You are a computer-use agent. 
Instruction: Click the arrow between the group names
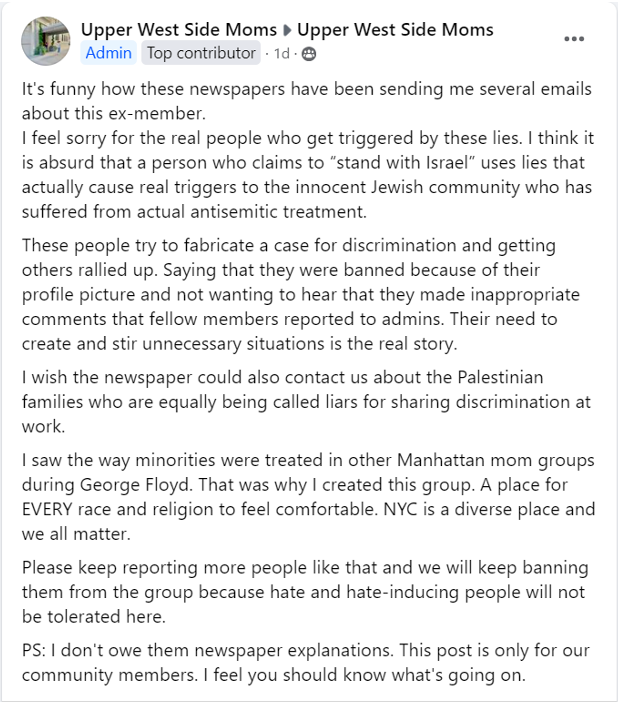click(x=288, y=30)
